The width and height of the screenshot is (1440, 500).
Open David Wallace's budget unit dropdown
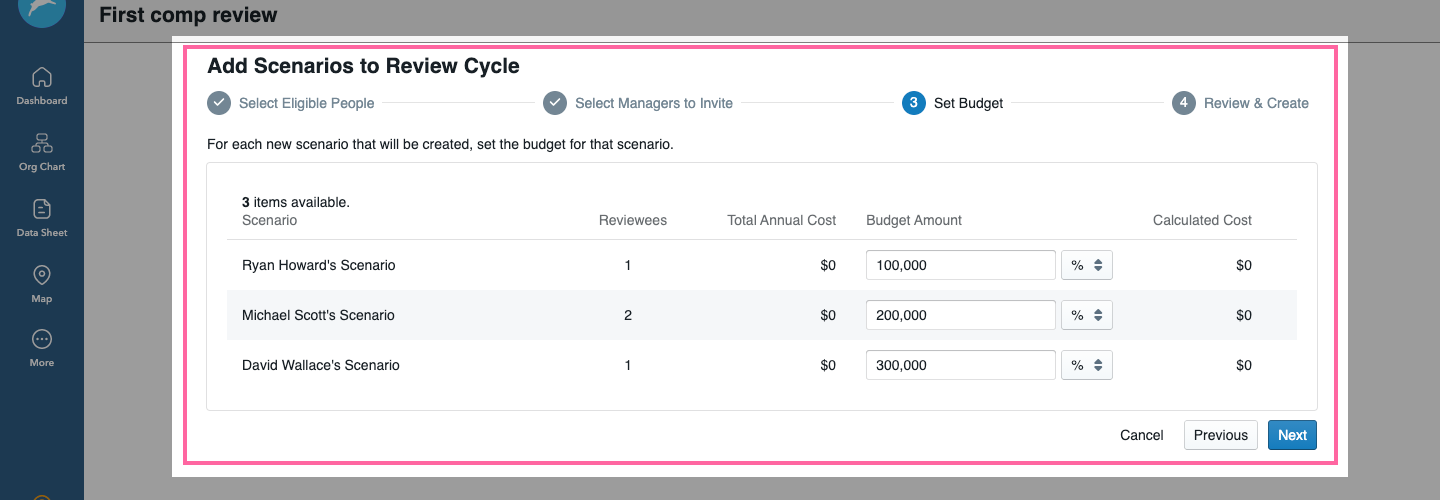coord(1087,365)
